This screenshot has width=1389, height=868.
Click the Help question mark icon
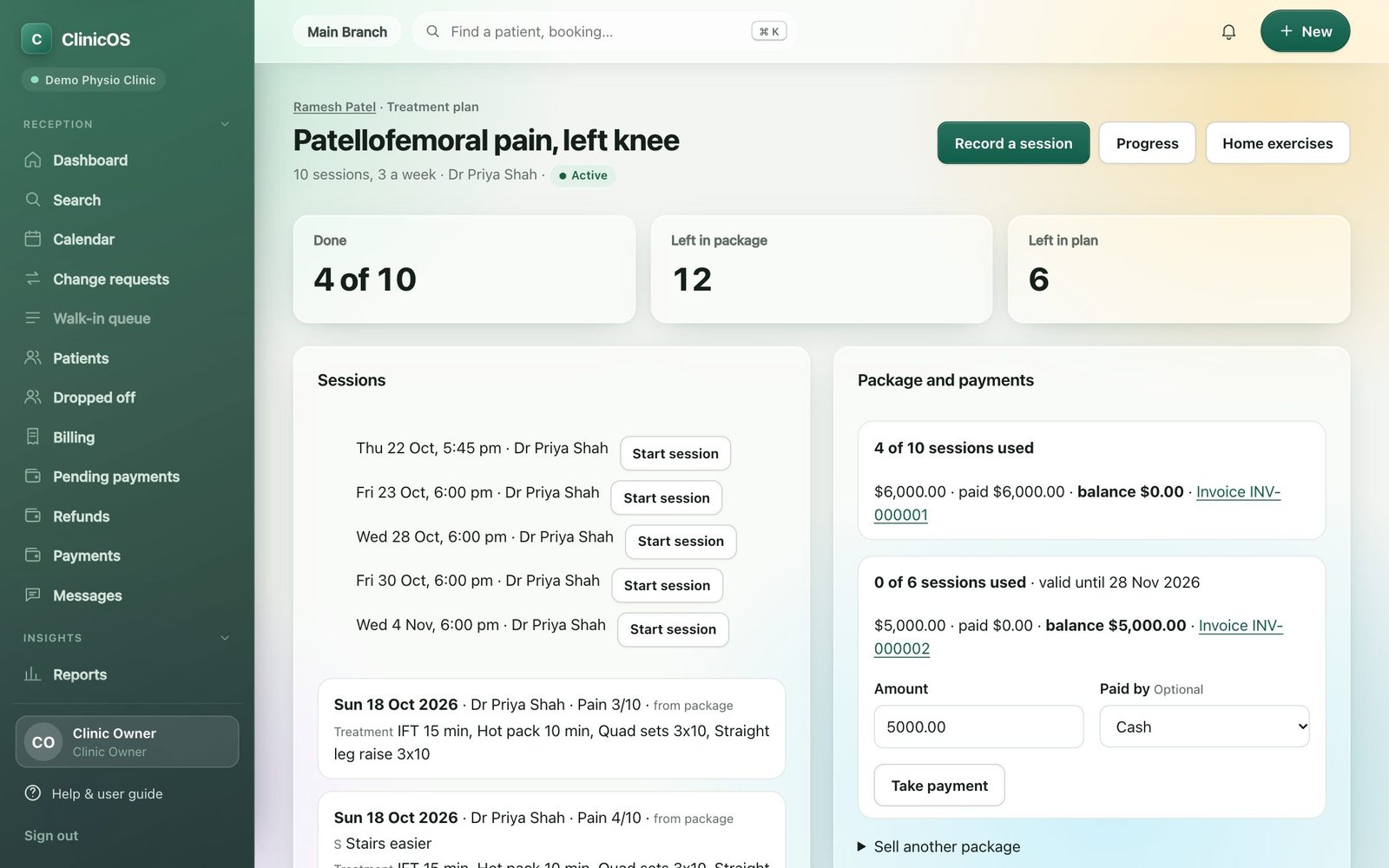pos(33,792)
